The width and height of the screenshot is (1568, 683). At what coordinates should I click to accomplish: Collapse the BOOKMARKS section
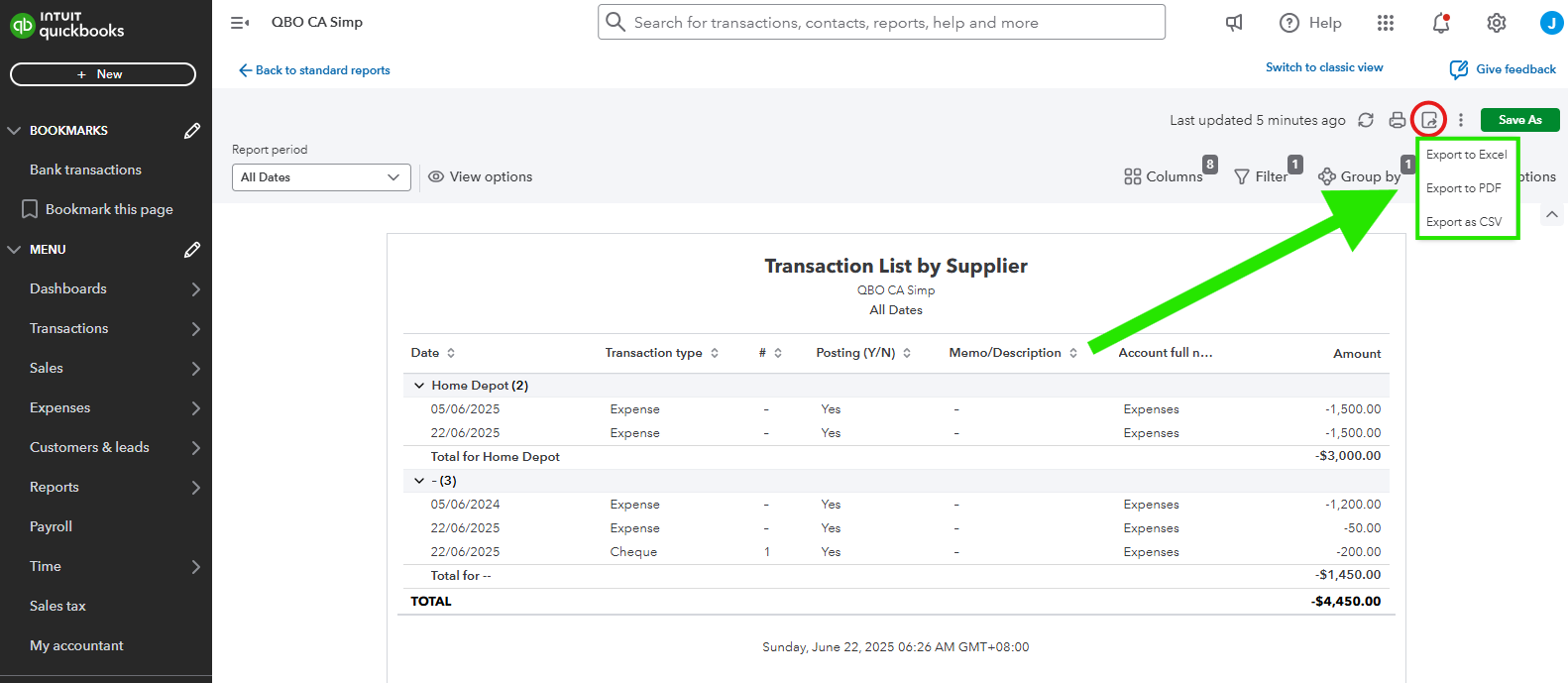[14, 131]
